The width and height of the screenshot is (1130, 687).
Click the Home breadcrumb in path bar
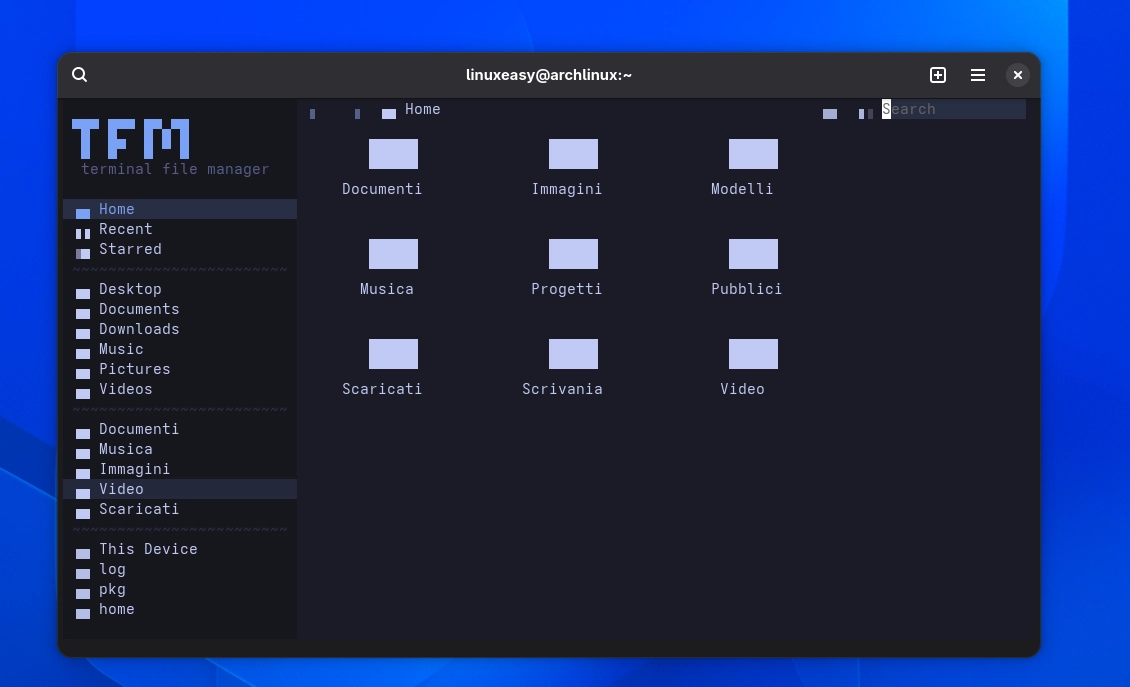pos(411,110)
